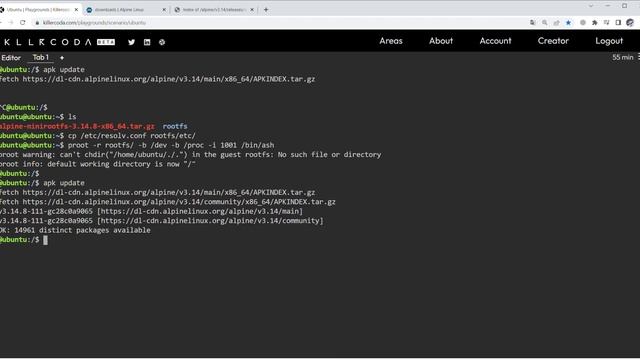640x360 pixels.
Task: Click the BETA badge next to logo
Action: click(106, 42)
